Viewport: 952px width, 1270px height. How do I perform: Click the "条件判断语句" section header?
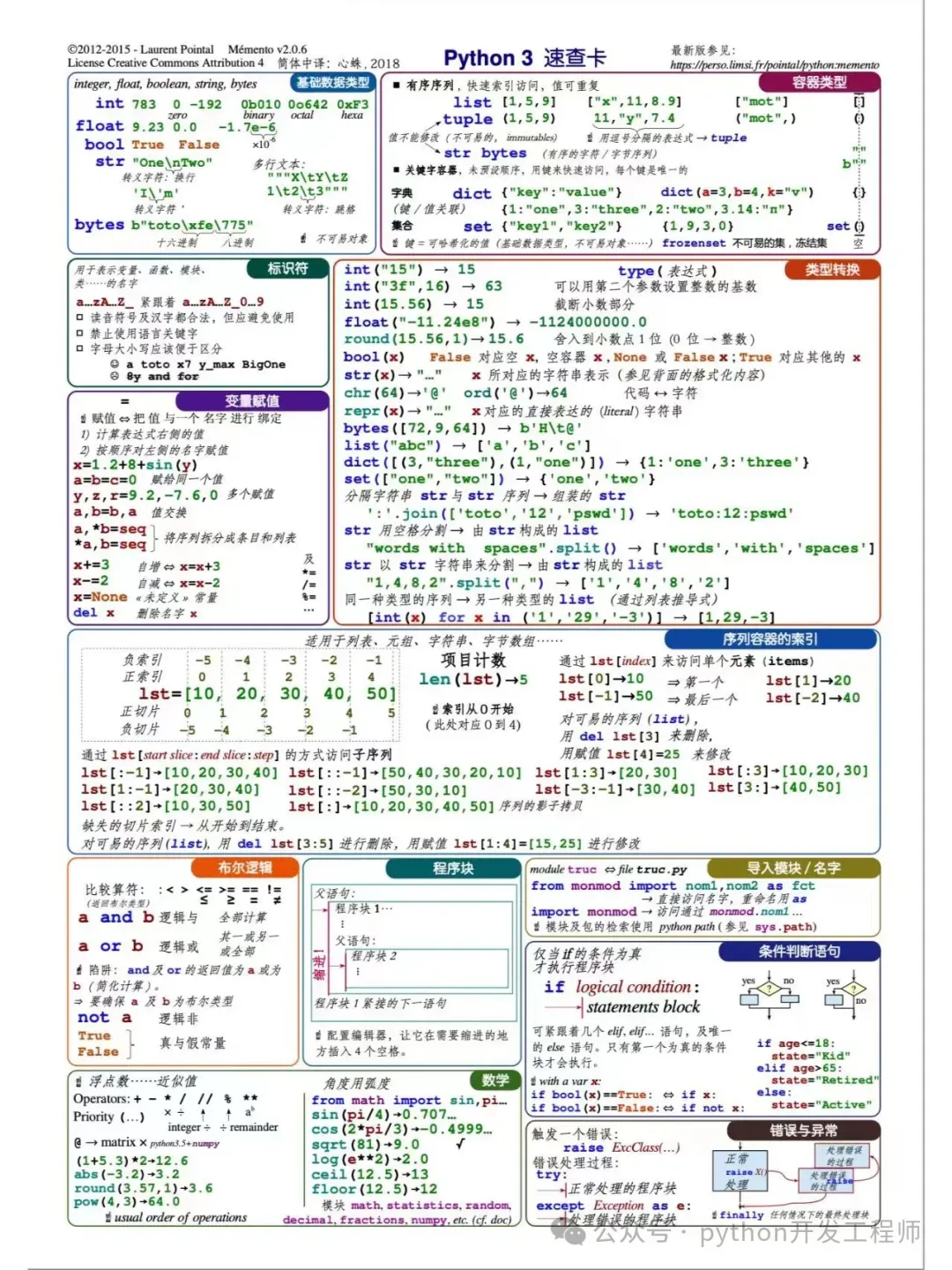[800, 952]
